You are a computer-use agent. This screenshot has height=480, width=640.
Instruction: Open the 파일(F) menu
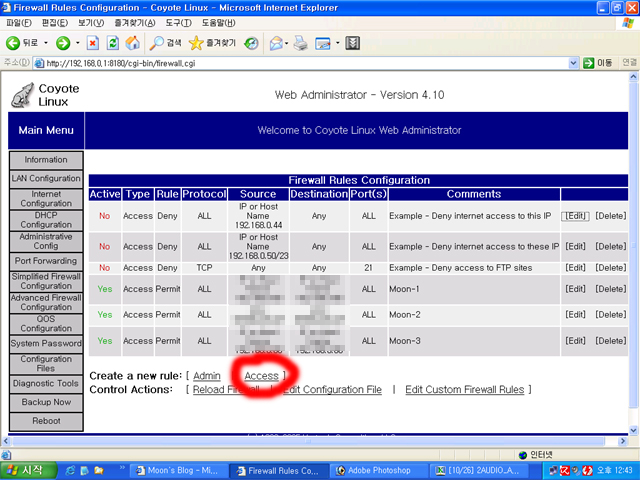[18, 23]
